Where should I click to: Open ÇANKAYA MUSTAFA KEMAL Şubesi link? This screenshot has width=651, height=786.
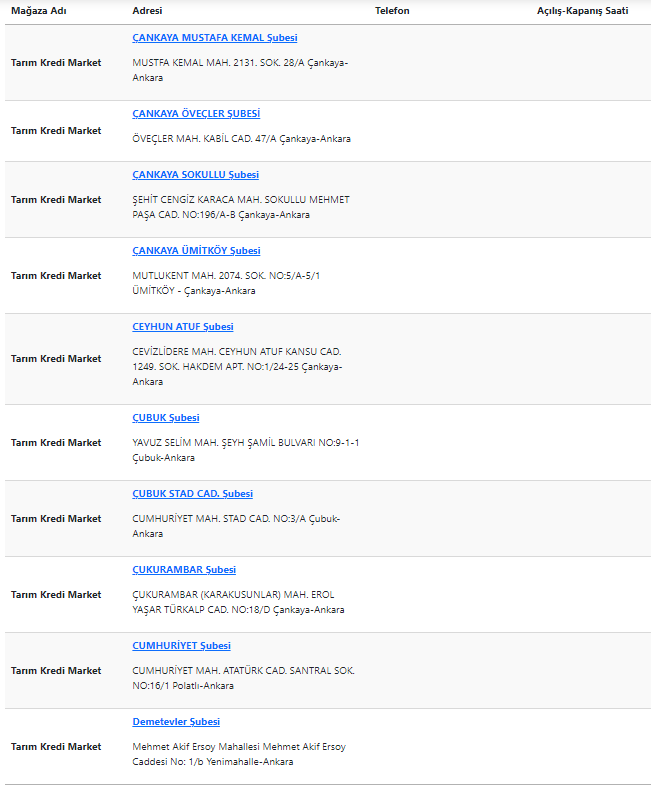(x=214, y=38)
